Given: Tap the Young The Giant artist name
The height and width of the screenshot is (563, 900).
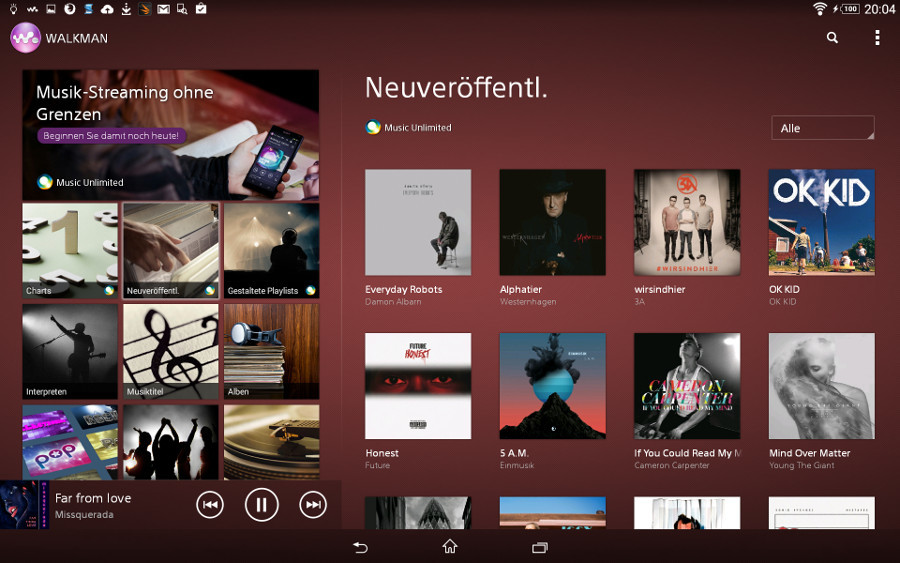Looking at the screenshot, I should tap(802, 465).
